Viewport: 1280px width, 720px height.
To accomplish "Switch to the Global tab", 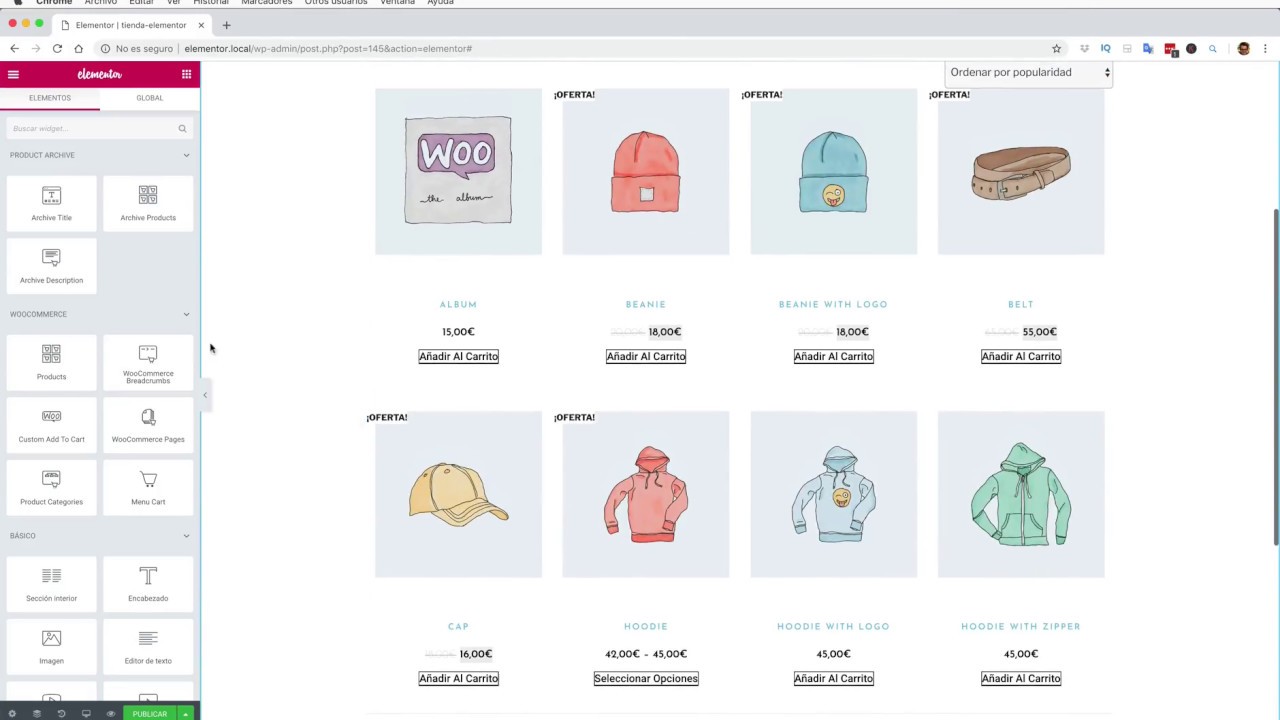I will coord(150,98).
